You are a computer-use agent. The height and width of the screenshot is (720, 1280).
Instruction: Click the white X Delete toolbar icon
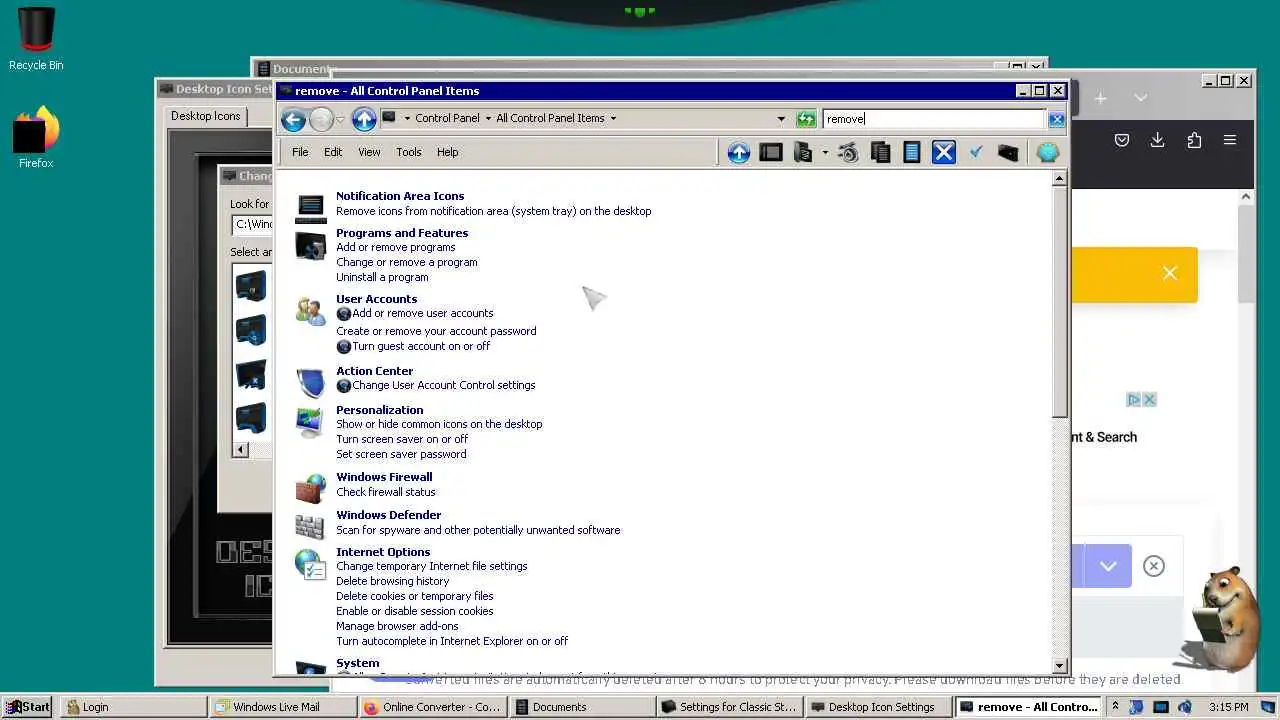coord(944,152)
